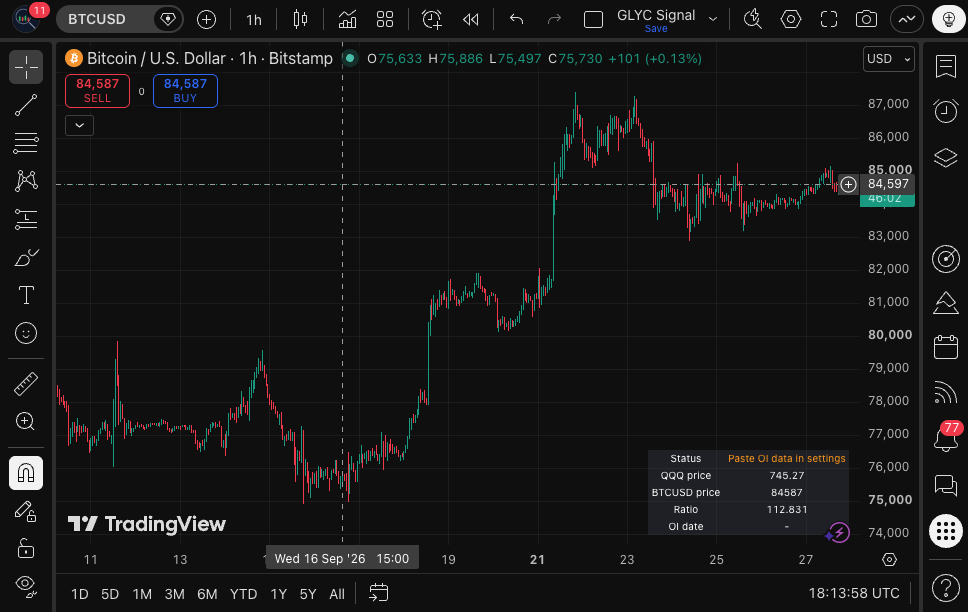Open the 1h interval selector
This screenshot has height=612, width=968.
click(254, 20)
